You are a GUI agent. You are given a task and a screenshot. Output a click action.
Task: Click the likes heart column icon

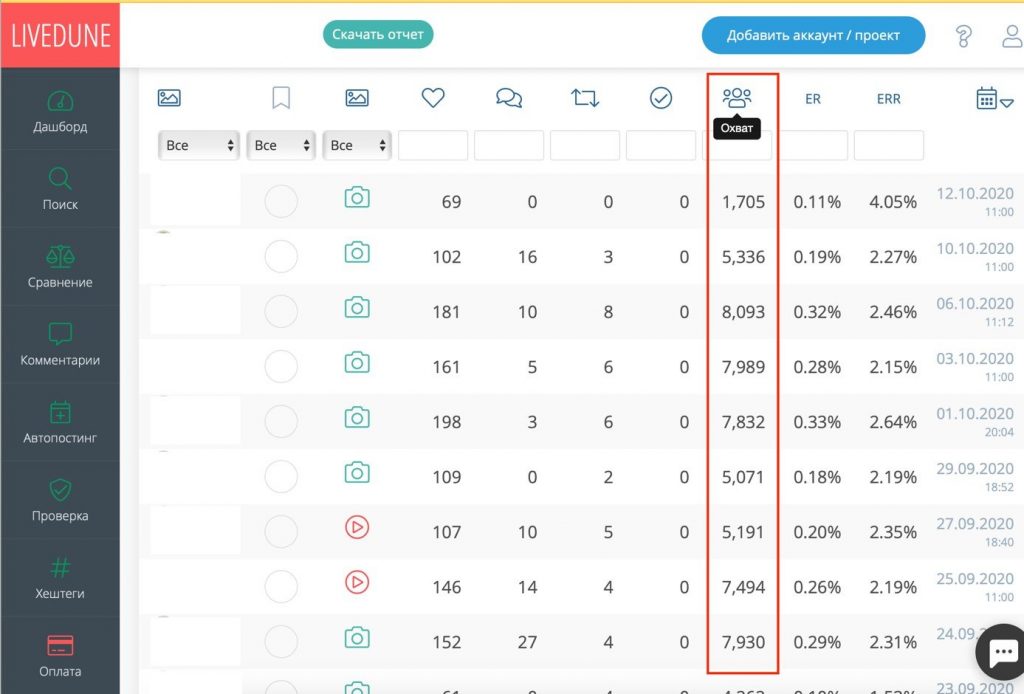(x=432, y=98)
